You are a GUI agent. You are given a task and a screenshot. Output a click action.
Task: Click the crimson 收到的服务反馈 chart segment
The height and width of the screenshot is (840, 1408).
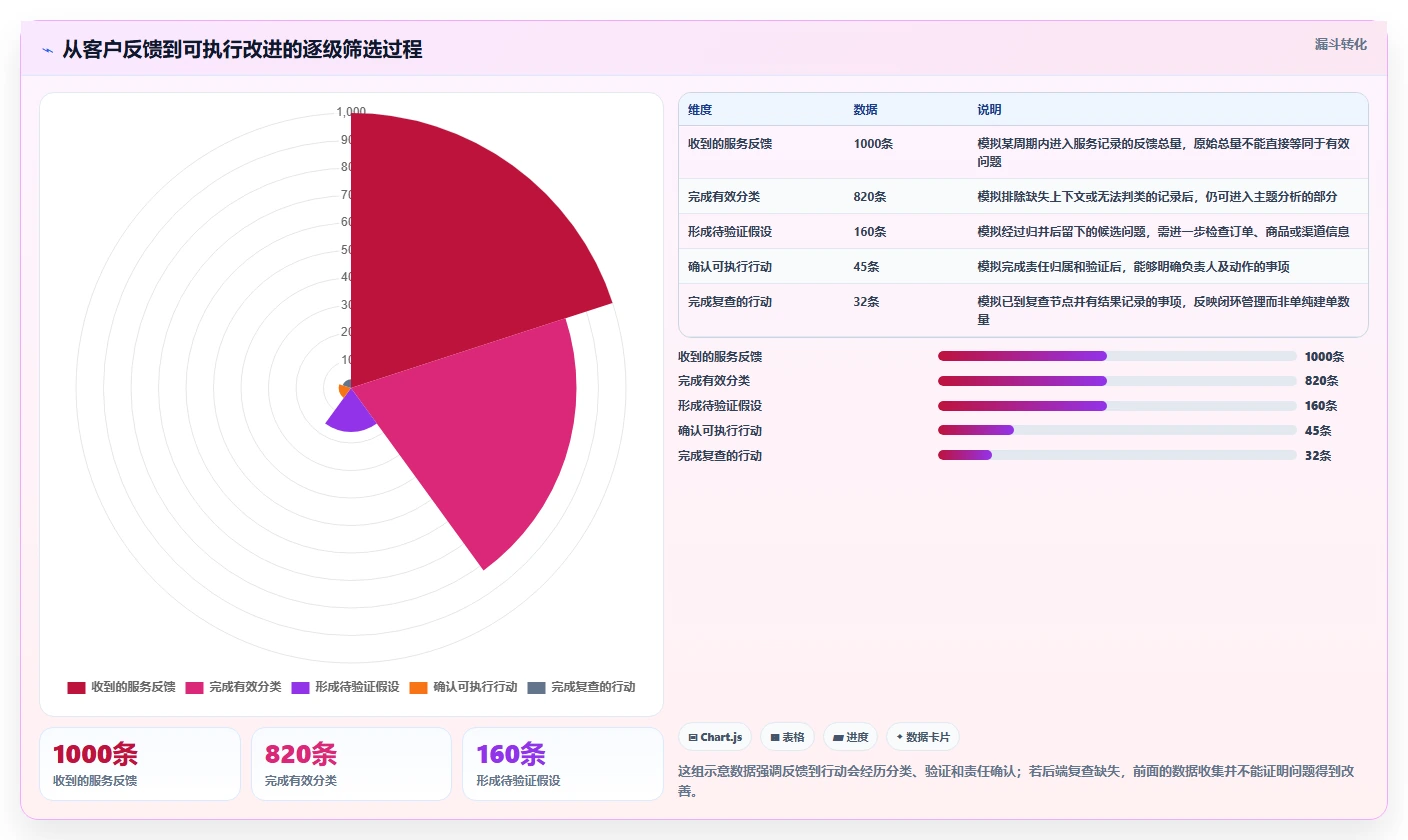450,250
